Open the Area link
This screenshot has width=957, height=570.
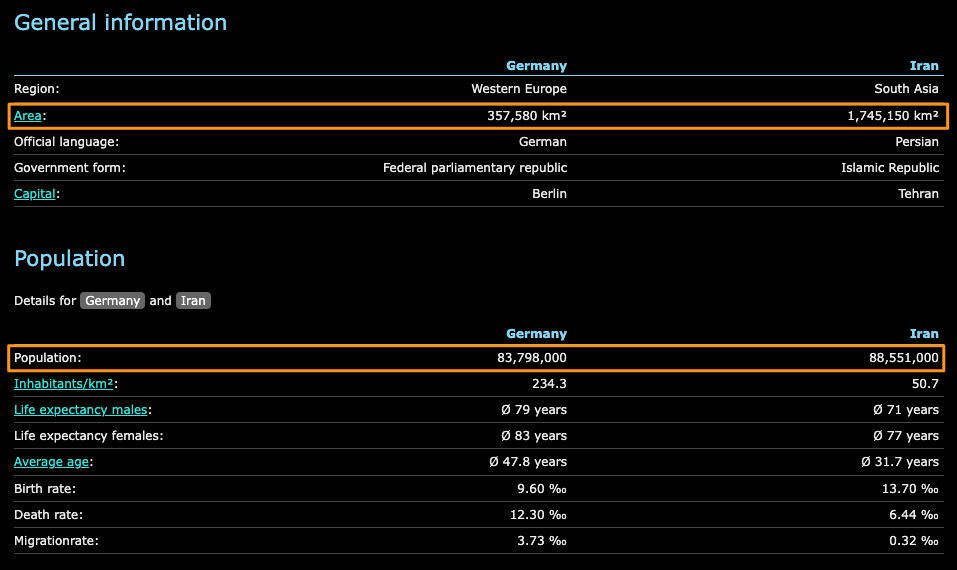click(x=28, y=116)
